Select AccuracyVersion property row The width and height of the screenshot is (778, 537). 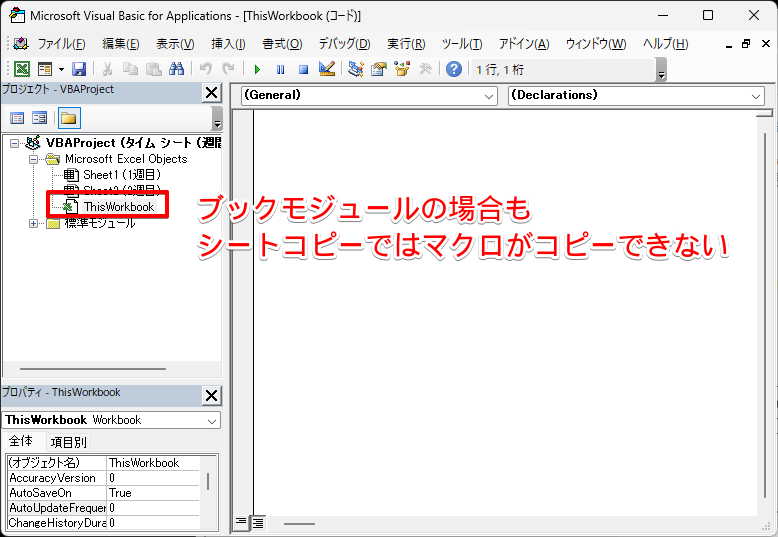[x=103, y=478]
